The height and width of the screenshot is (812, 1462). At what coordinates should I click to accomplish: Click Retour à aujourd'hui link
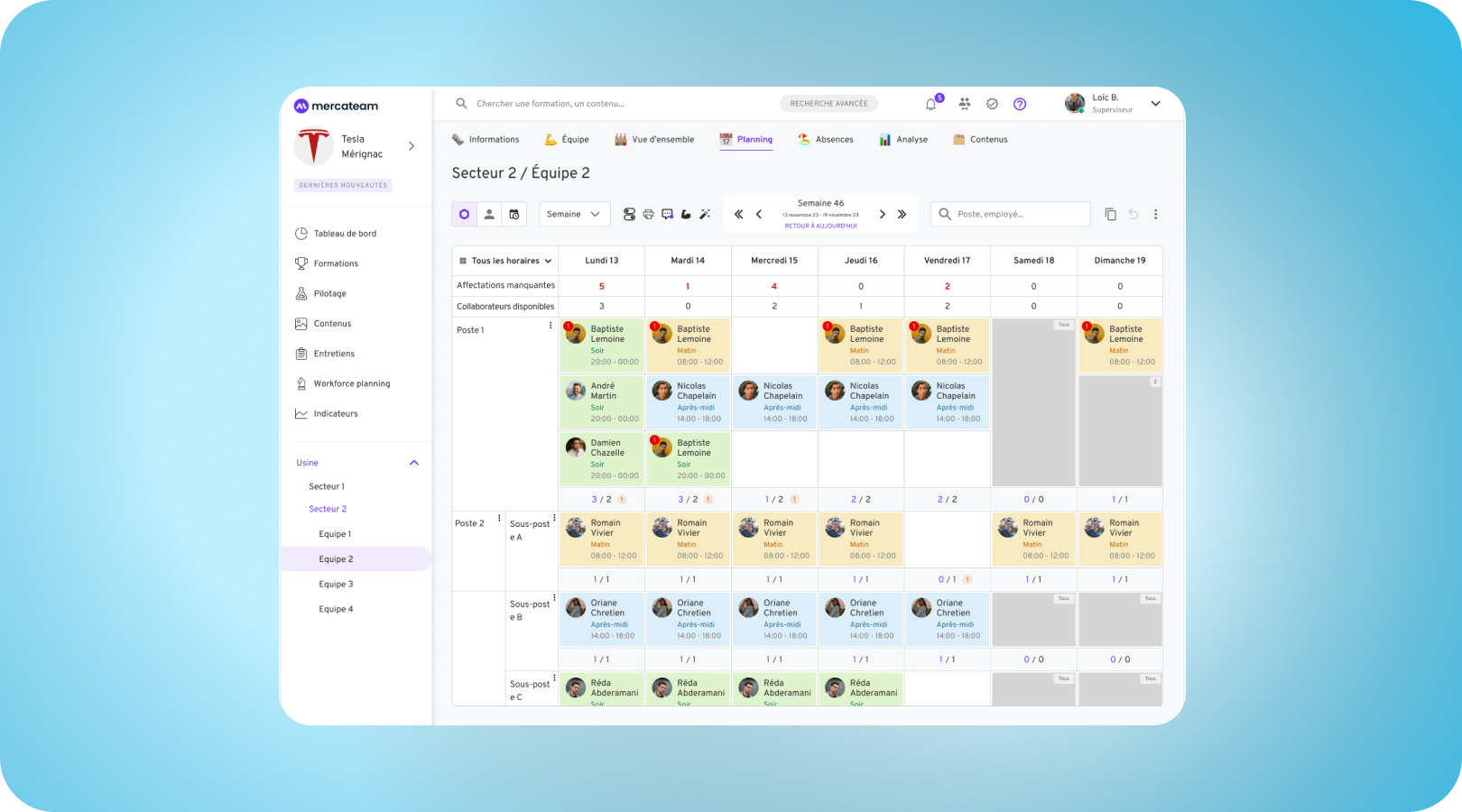[x=820, y=226]
